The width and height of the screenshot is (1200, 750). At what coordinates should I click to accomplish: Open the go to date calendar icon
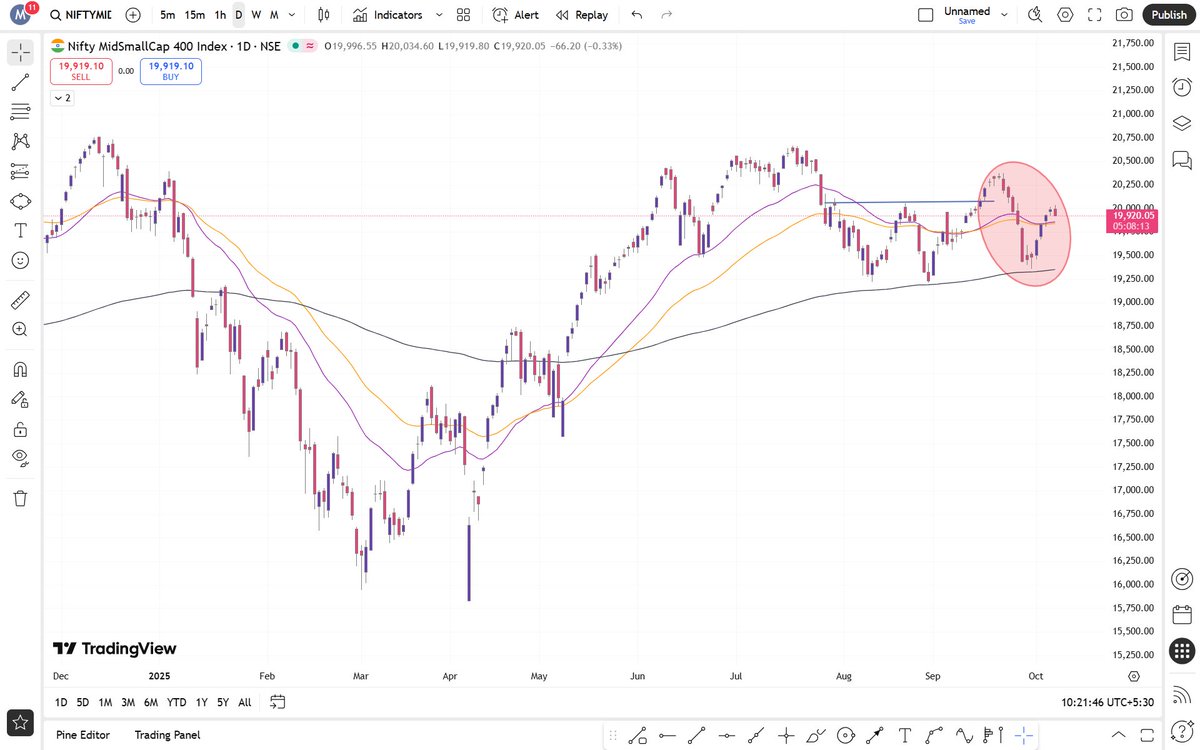tap(278, 702)
